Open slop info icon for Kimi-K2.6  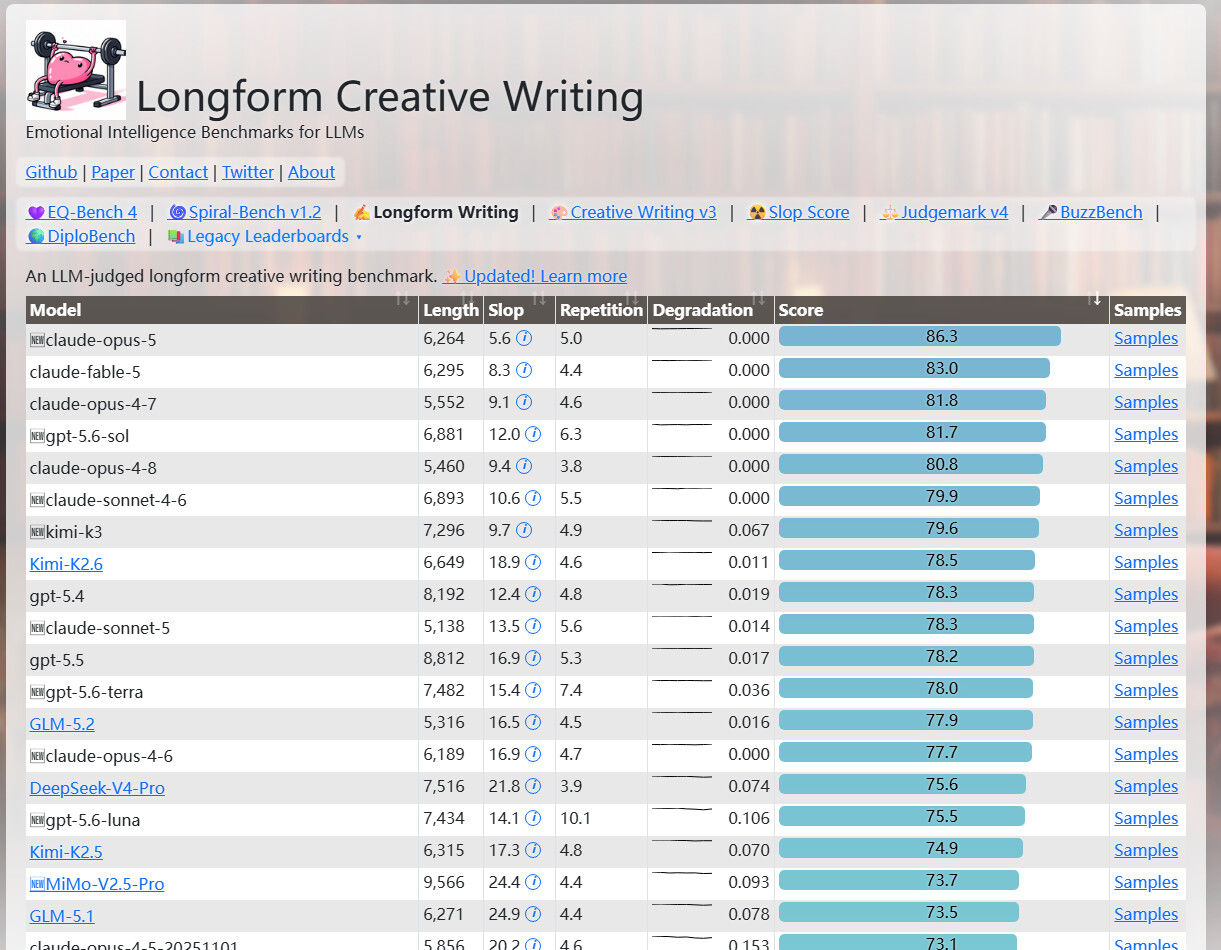(533, 562)
